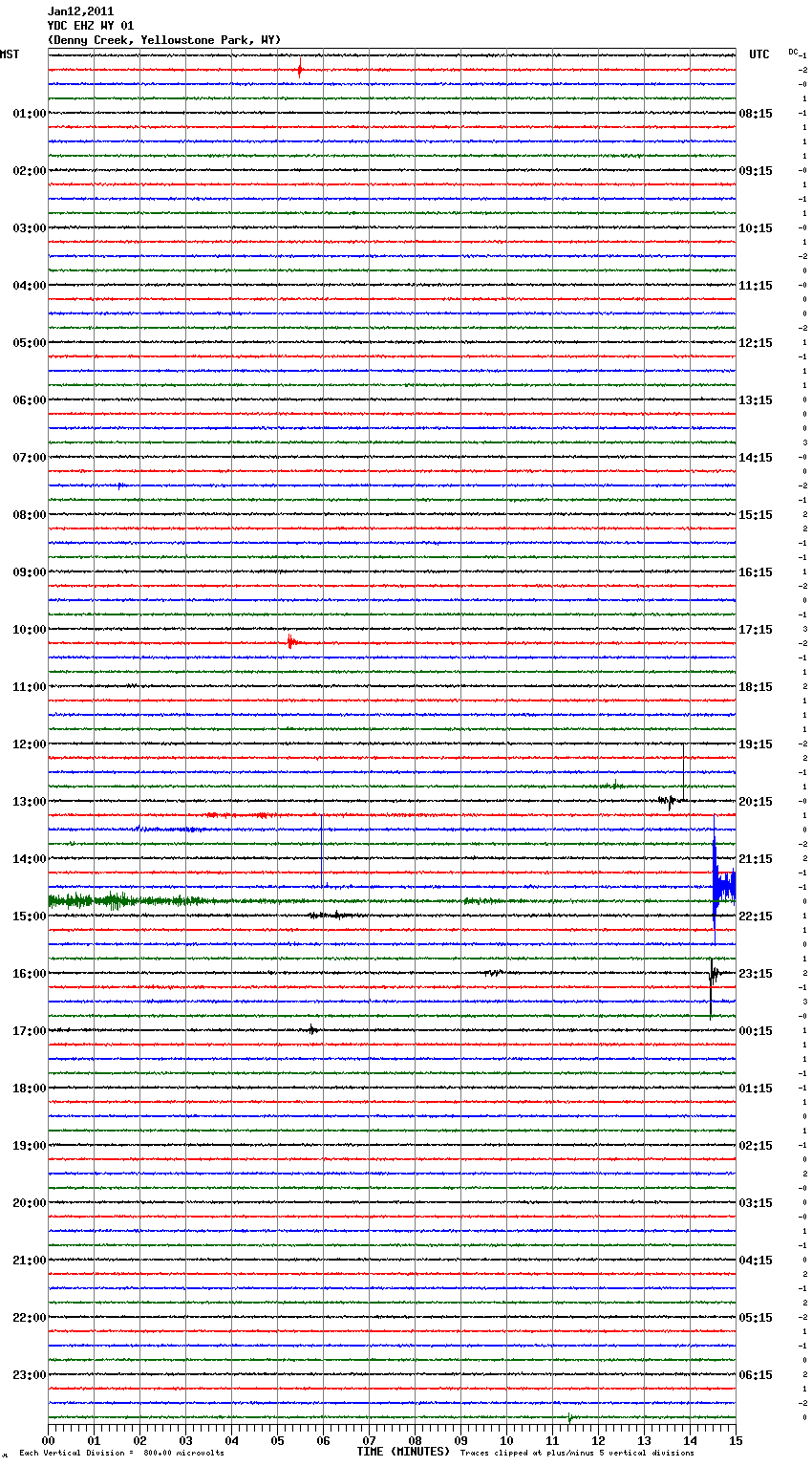Click the Denny Creek location subtitle
The height and width of the screenshot is (1466, 812).
pos(164,40)
